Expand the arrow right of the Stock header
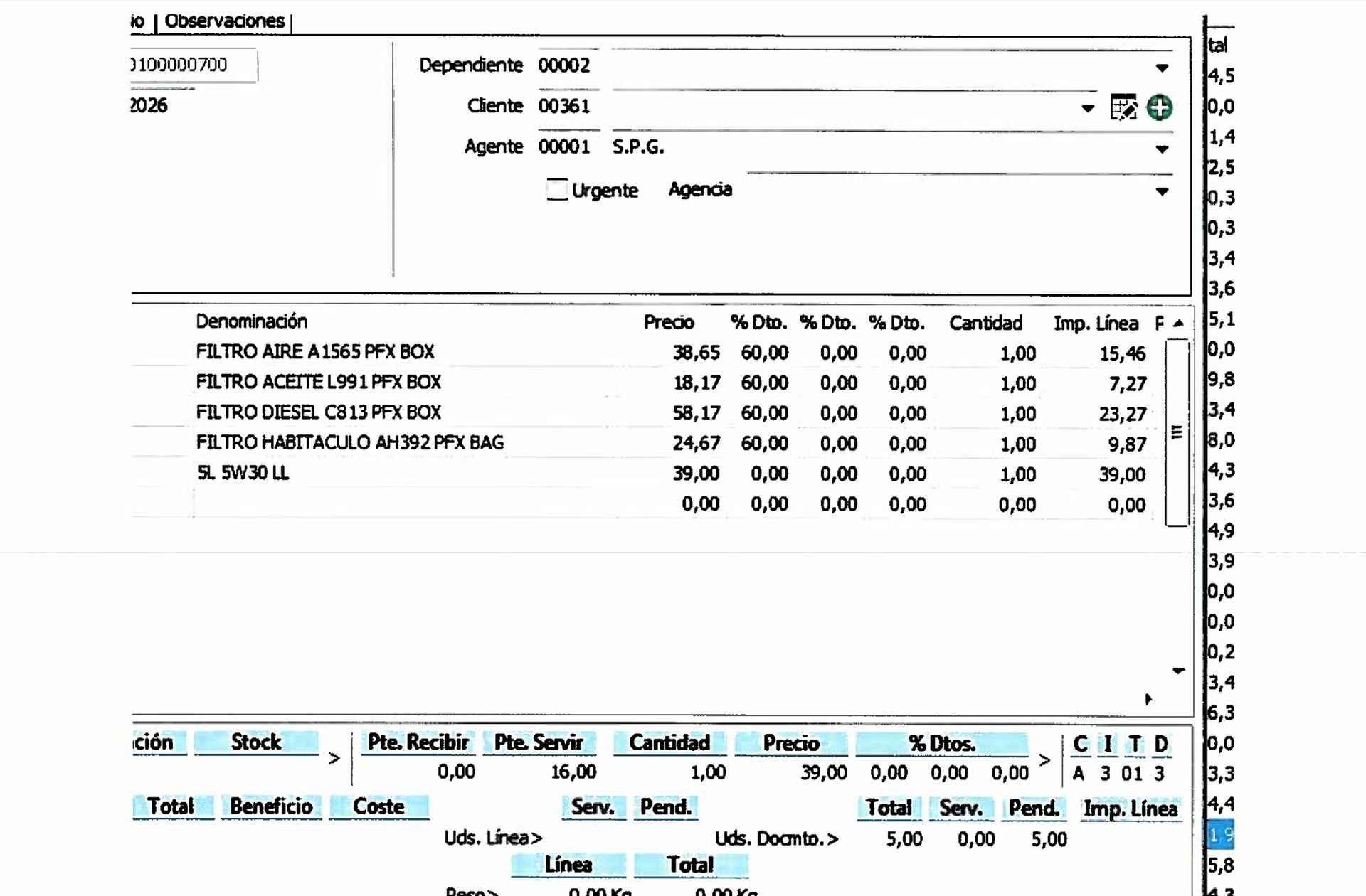The image size is (1366, 896). [334, 759]
